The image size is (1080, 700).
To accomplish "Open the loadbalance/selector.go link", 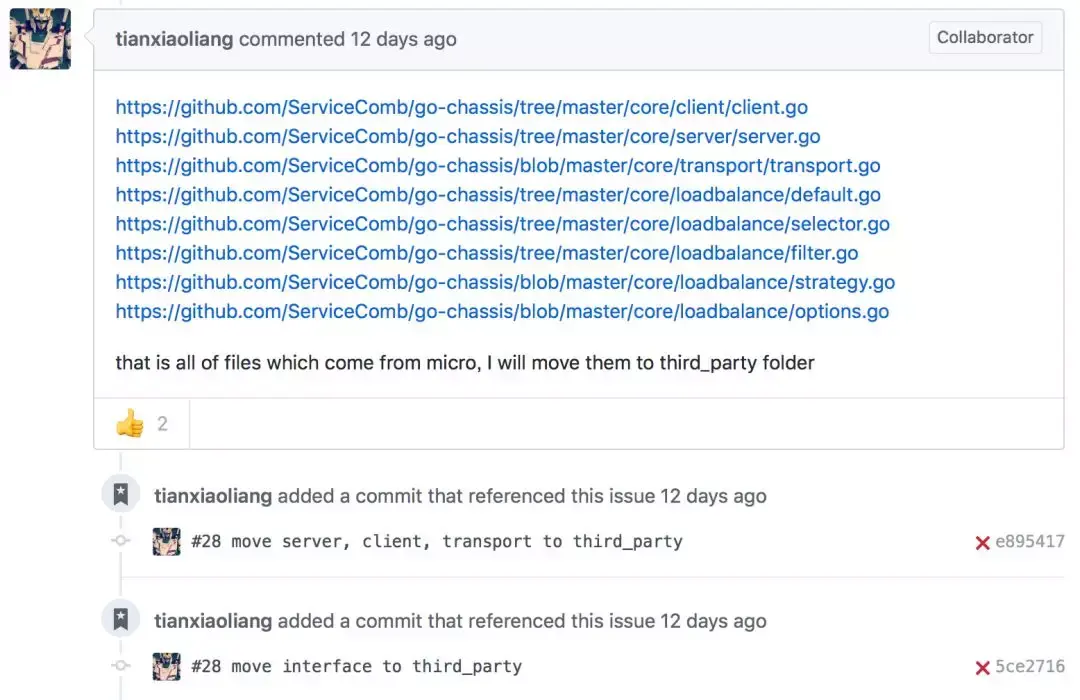I will (x=502, y=224).
